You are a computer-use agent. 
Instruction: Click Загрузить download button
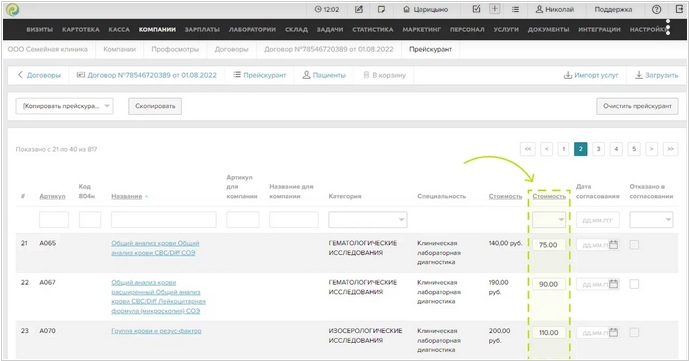click(x=656, y=75)
